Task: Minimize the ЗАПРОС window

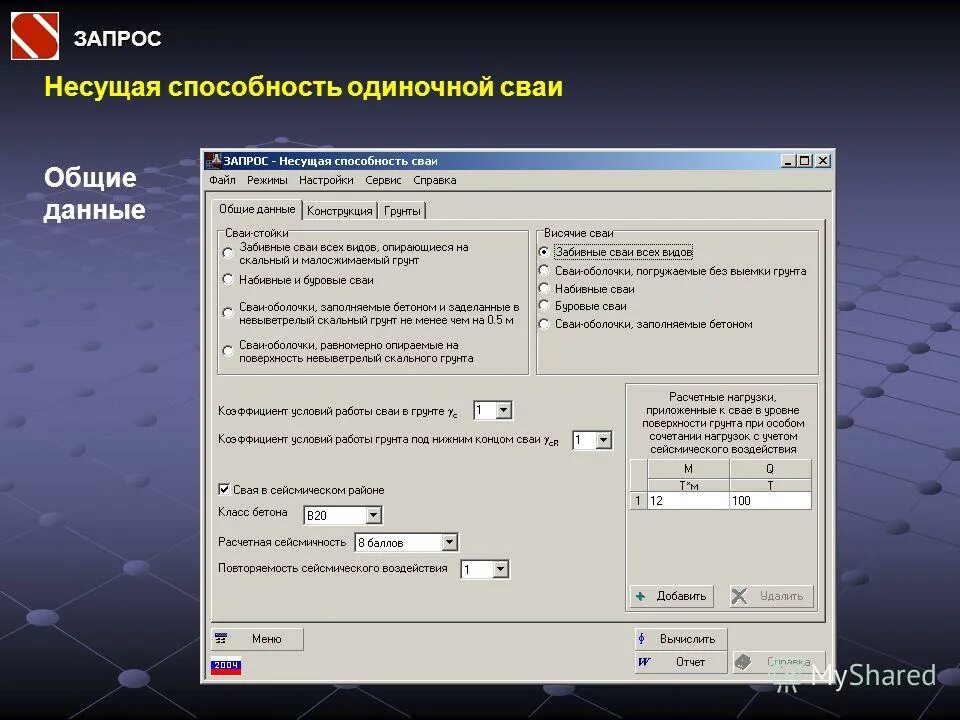Action: tap(789, 161)
